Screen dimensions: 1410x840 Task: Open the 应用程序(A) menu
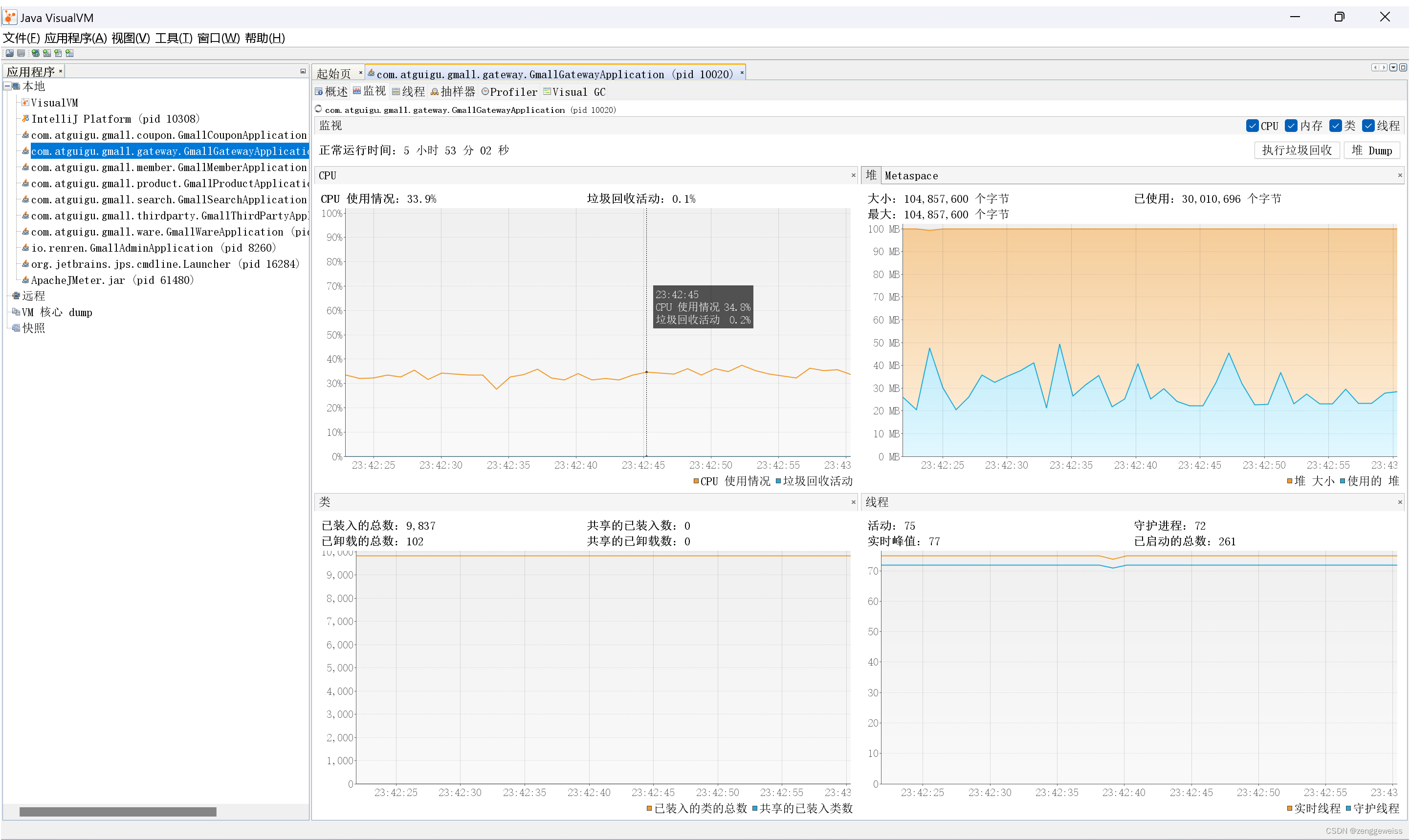(75, 38)
